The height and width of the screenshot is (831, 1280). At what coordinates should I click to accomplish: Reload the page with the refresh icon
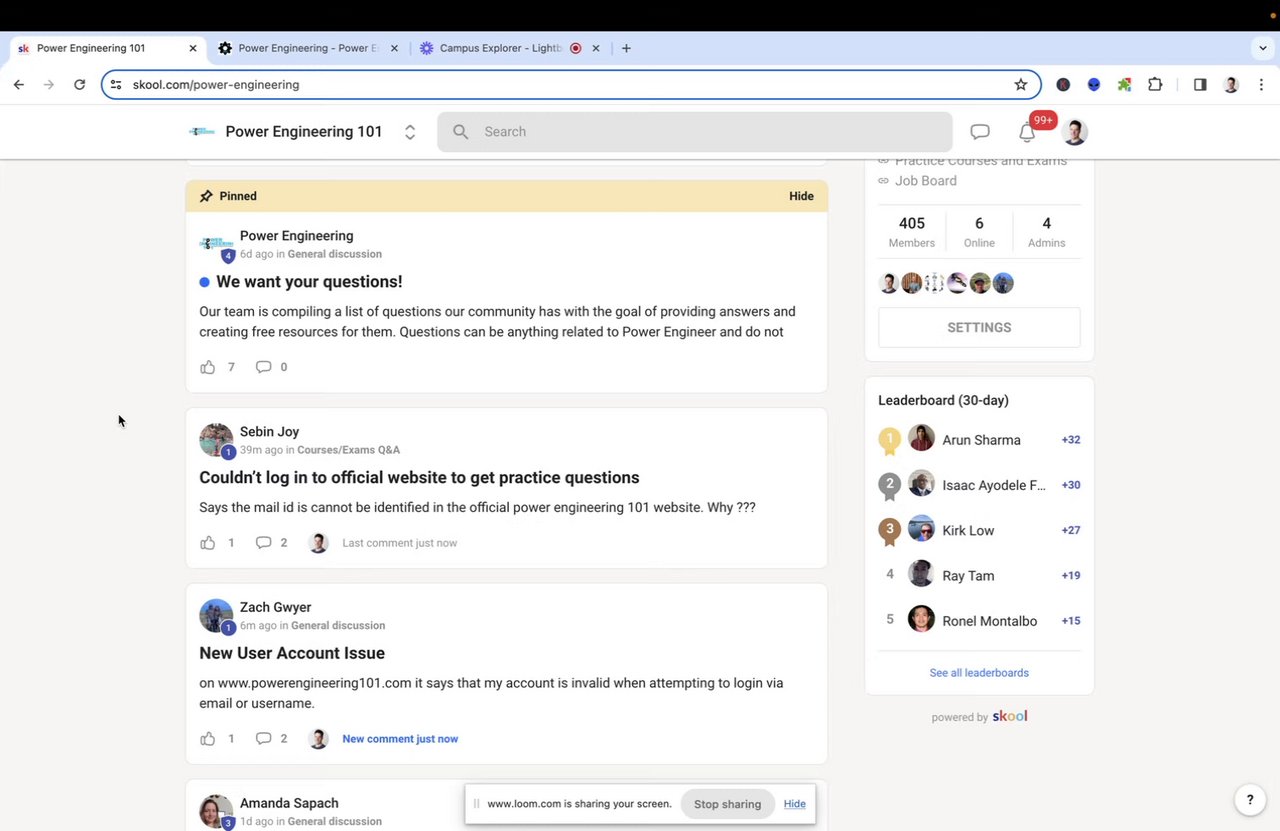[x=80, y=85]
